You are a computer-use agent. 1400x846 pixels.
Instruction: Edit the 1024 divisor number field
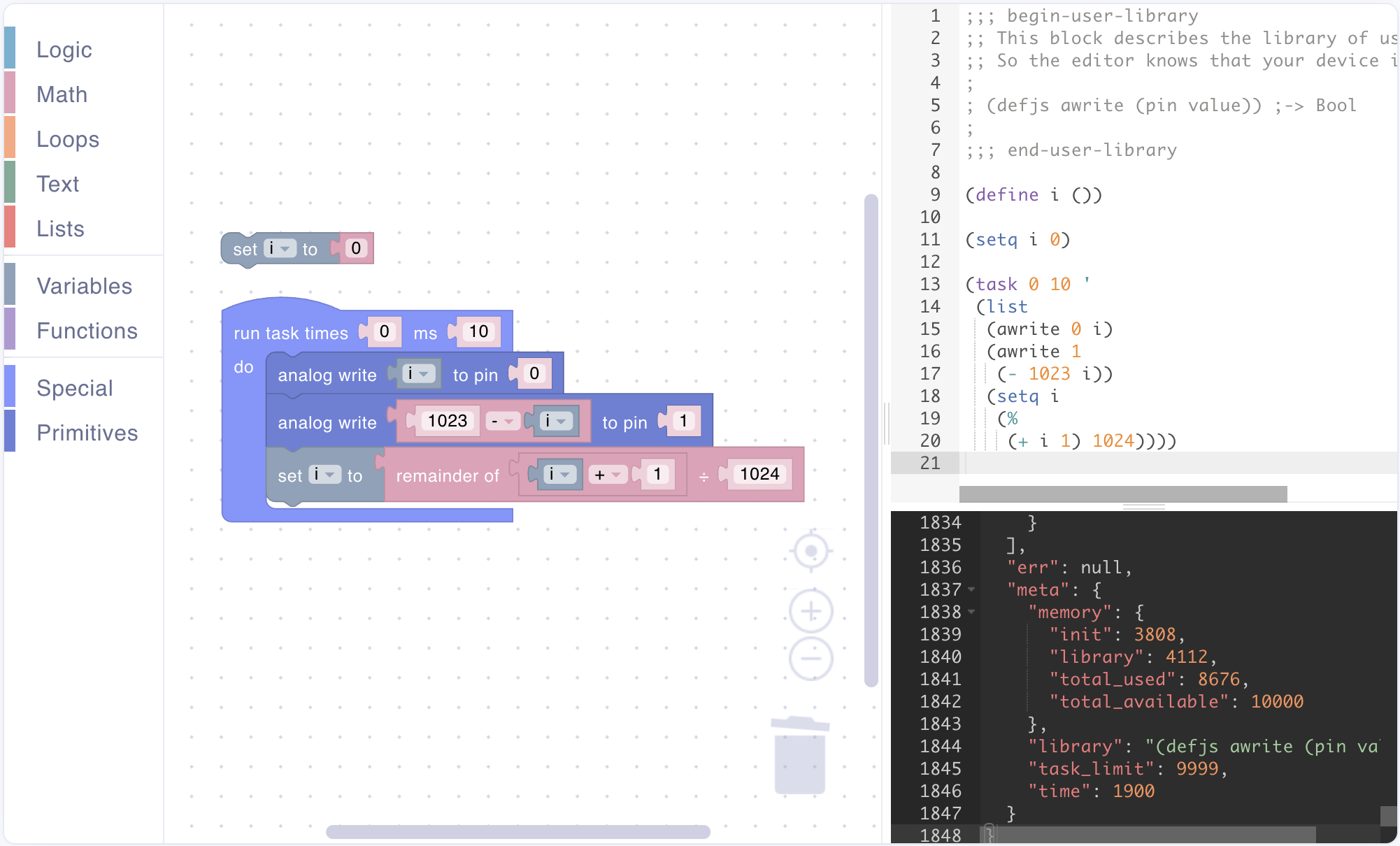759,475
